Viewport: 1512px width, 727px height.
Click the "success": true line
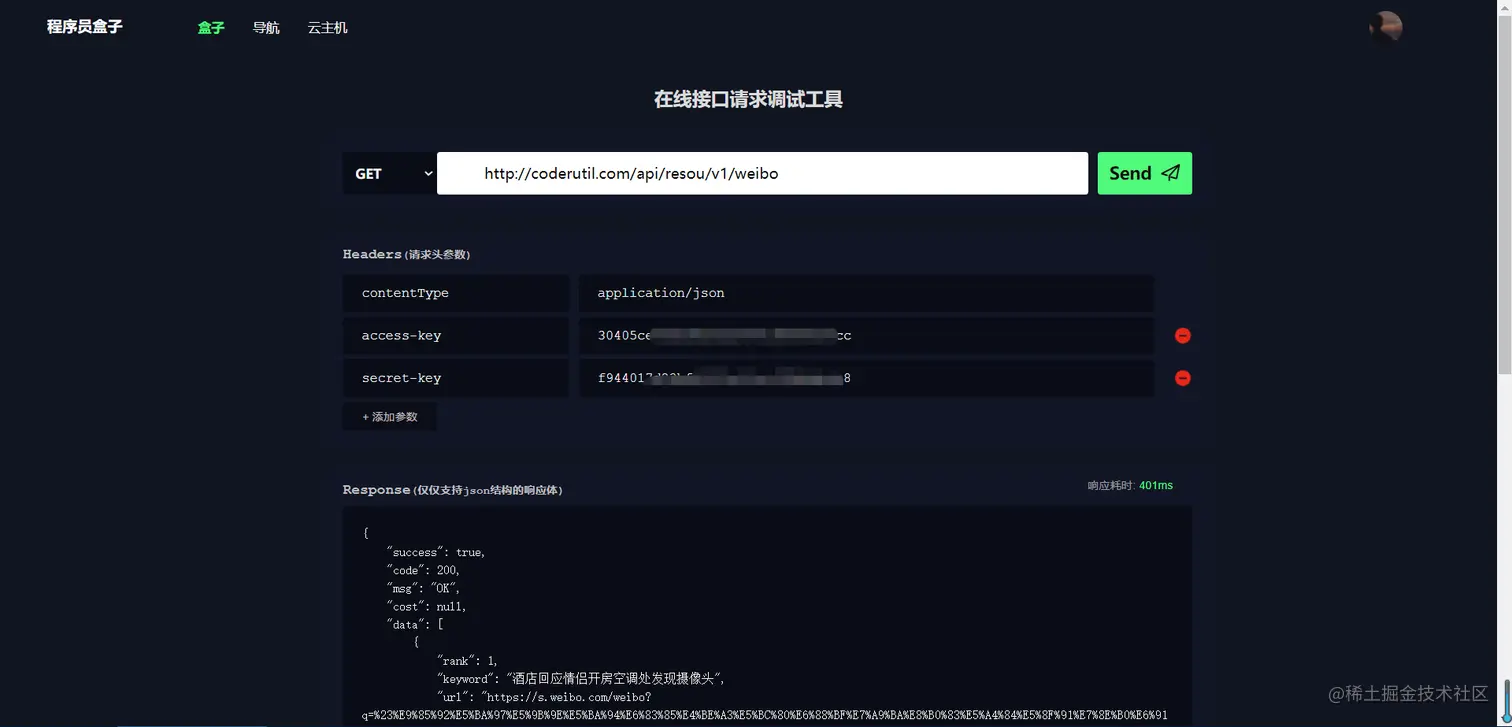coord(435,552)
